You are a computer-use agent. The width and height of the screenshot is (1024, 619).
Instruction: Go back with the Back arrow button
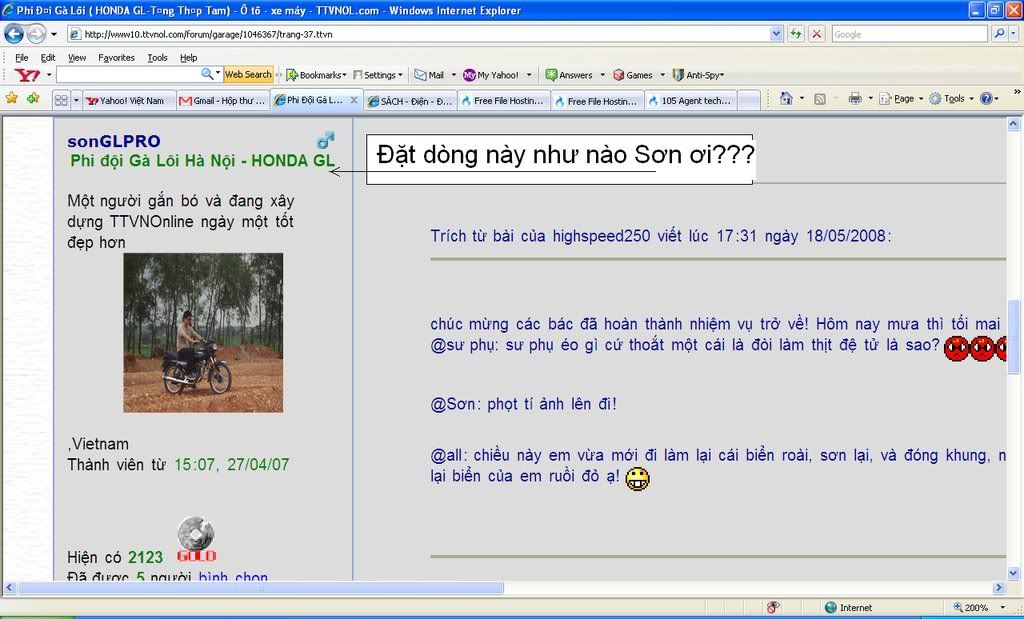[x=14, y=33]
